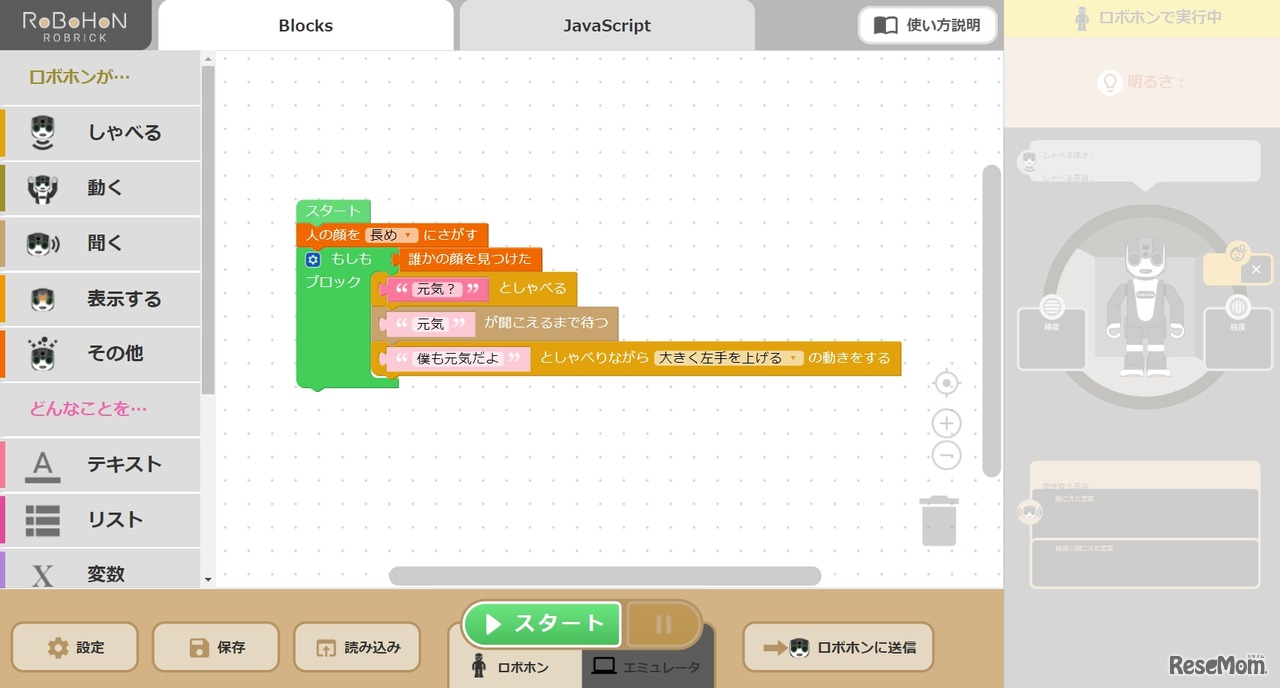Click the 保存 save button

coord(217,647)
